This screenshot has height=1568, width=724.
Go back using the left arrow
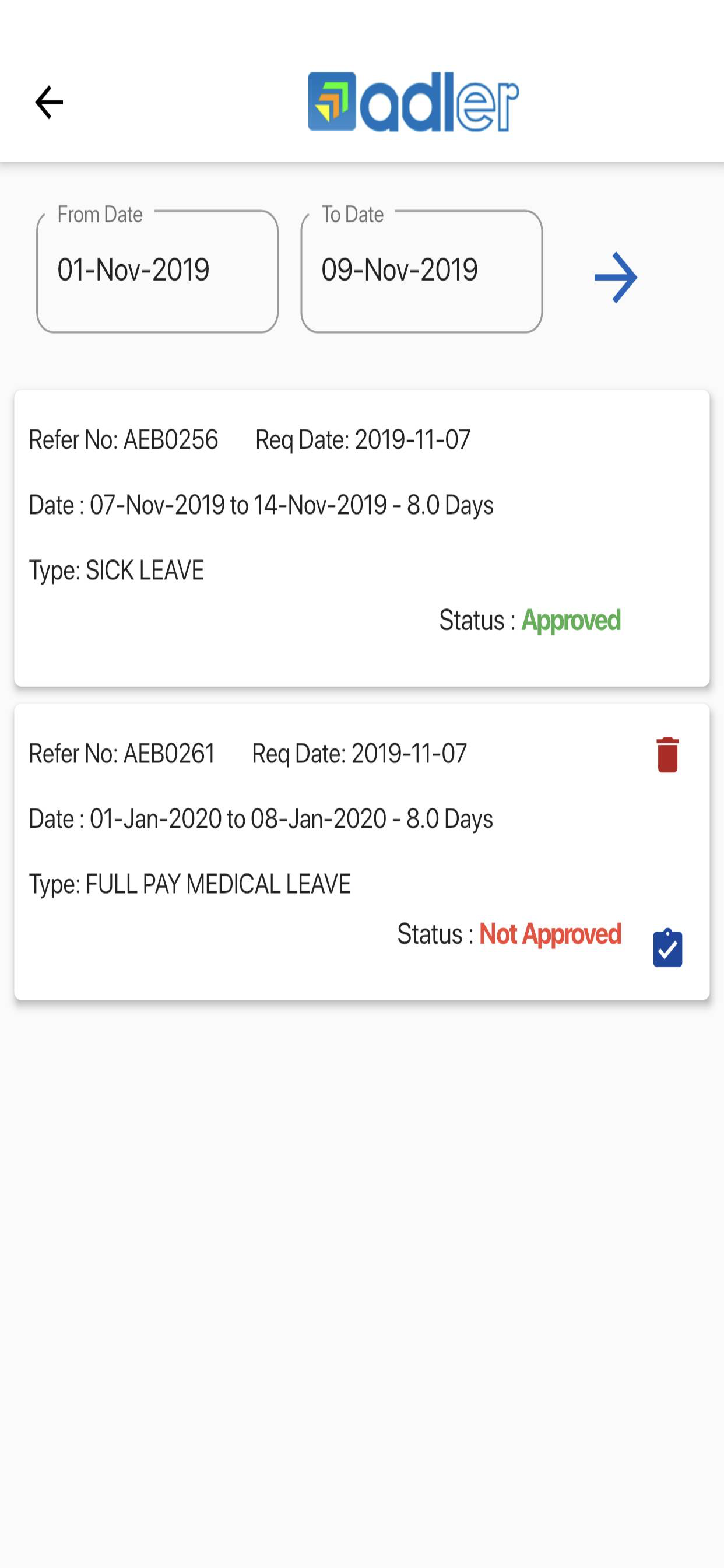click(48, 101)
